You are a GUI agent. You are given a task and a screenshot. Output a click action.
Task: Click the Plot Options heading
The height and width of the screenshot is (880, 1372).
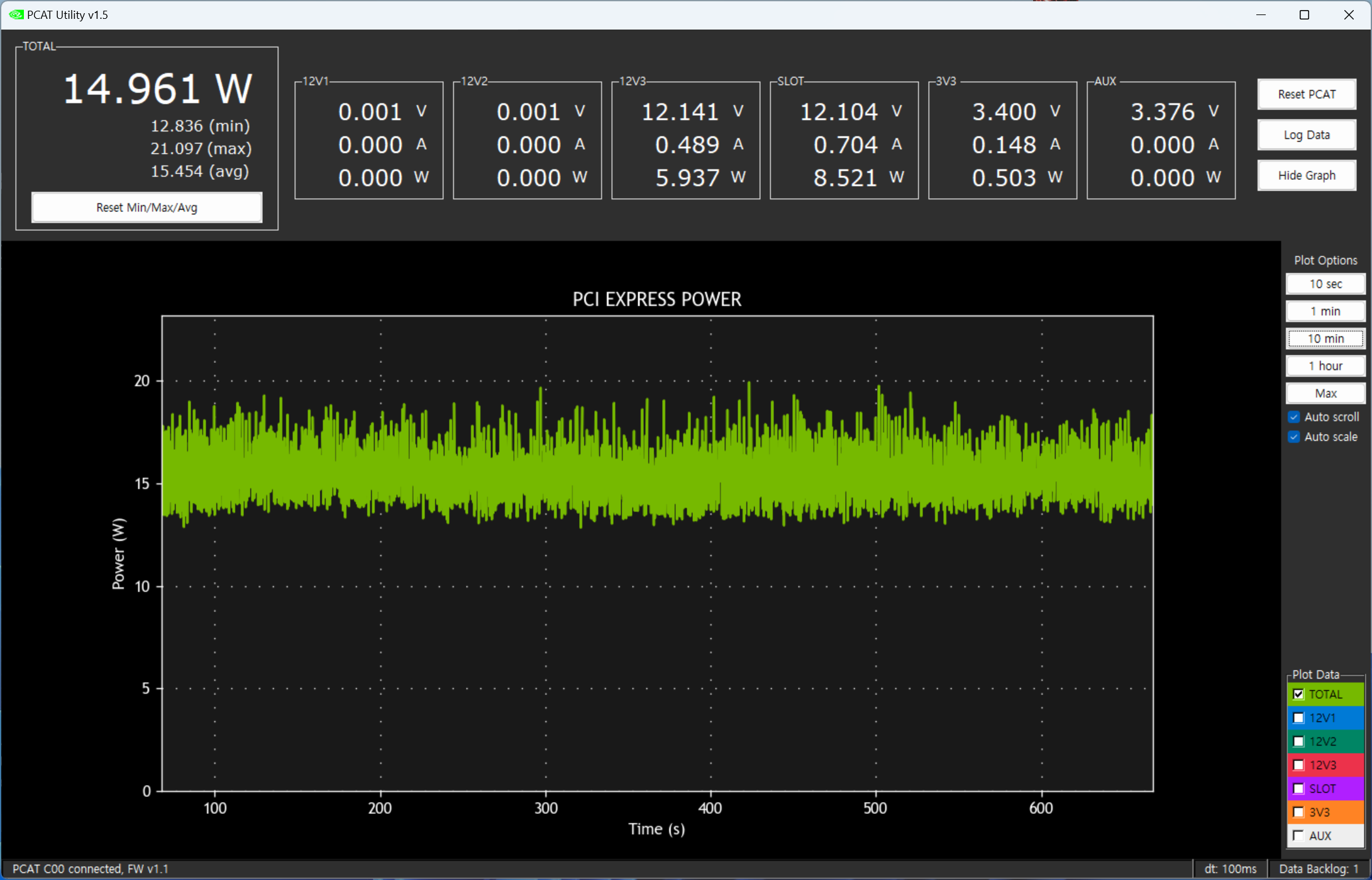(1325, 260)
